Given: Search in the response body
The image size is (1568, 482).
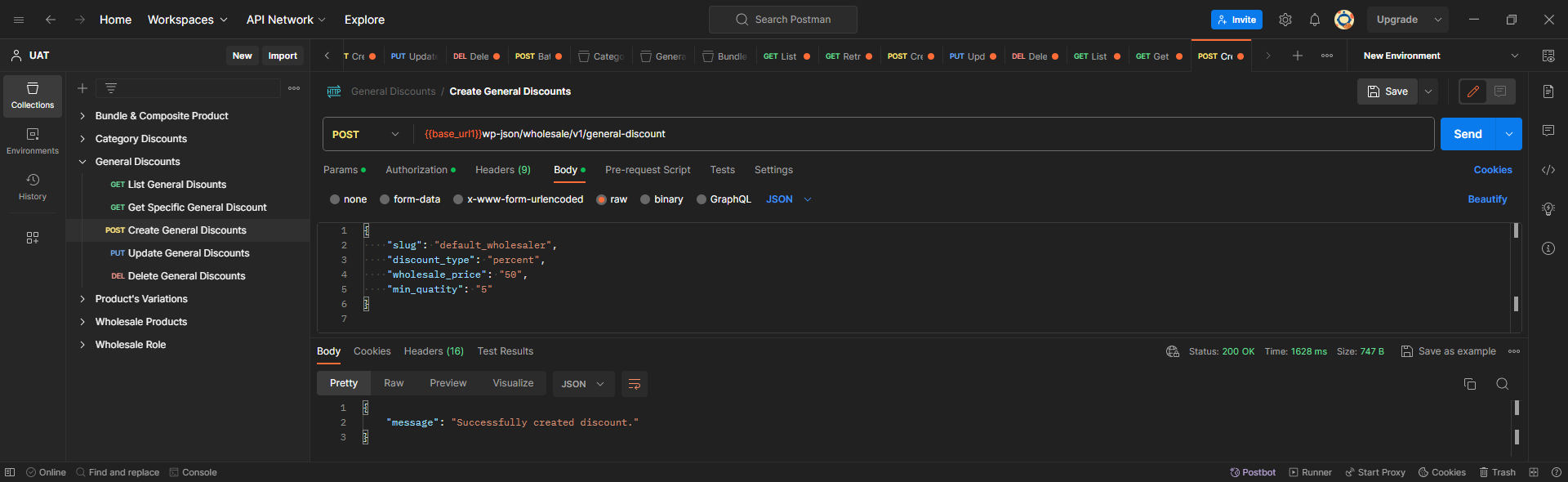Looking at the screenshot, I should pyautogui.click(x=1503, y=384).
